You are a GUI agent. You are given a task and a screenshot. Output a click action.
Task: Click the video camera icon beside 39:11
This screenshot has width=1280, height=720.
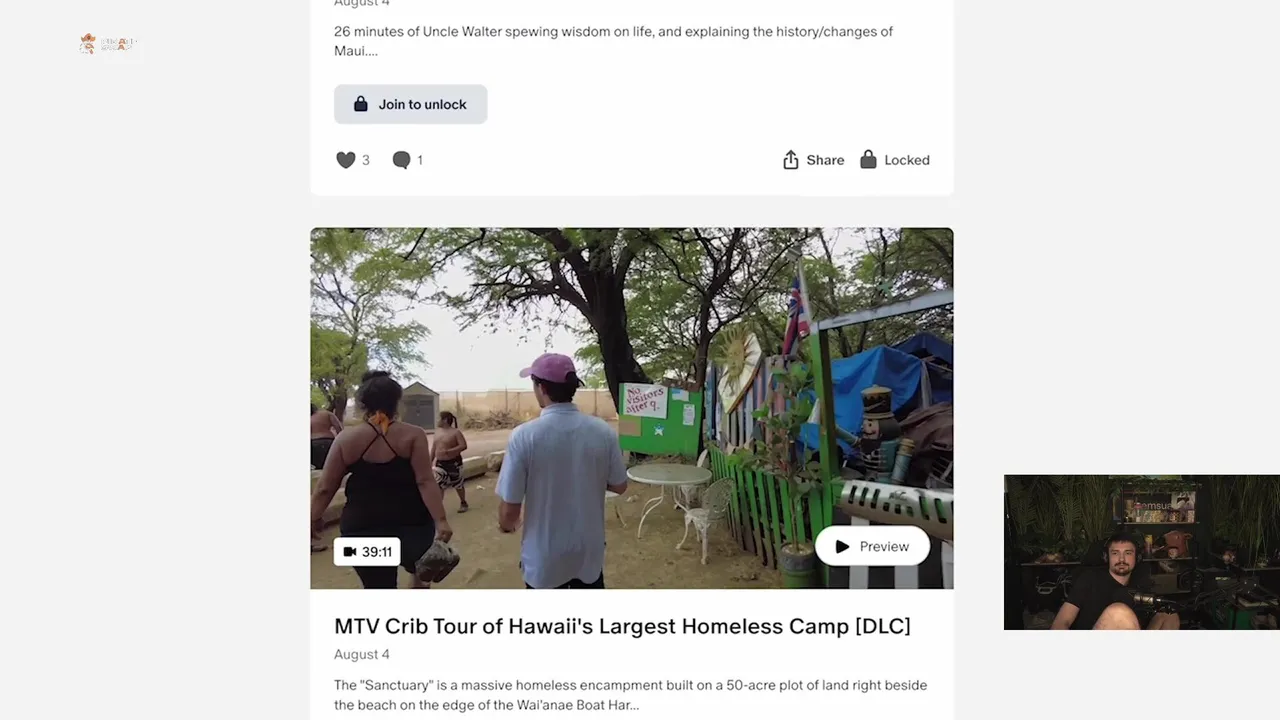[350, 552]
